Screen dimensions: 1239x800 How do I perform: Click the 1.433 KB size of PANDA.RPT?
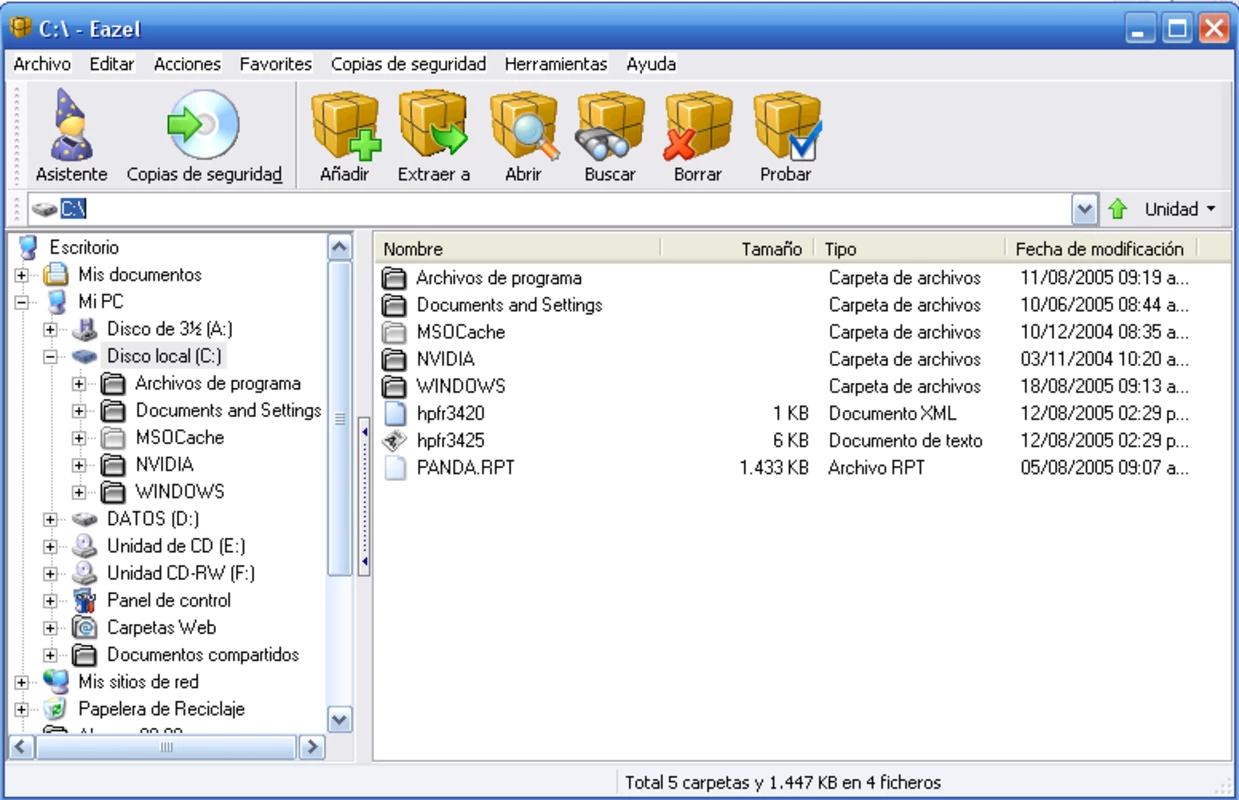(x=774, y=467)
